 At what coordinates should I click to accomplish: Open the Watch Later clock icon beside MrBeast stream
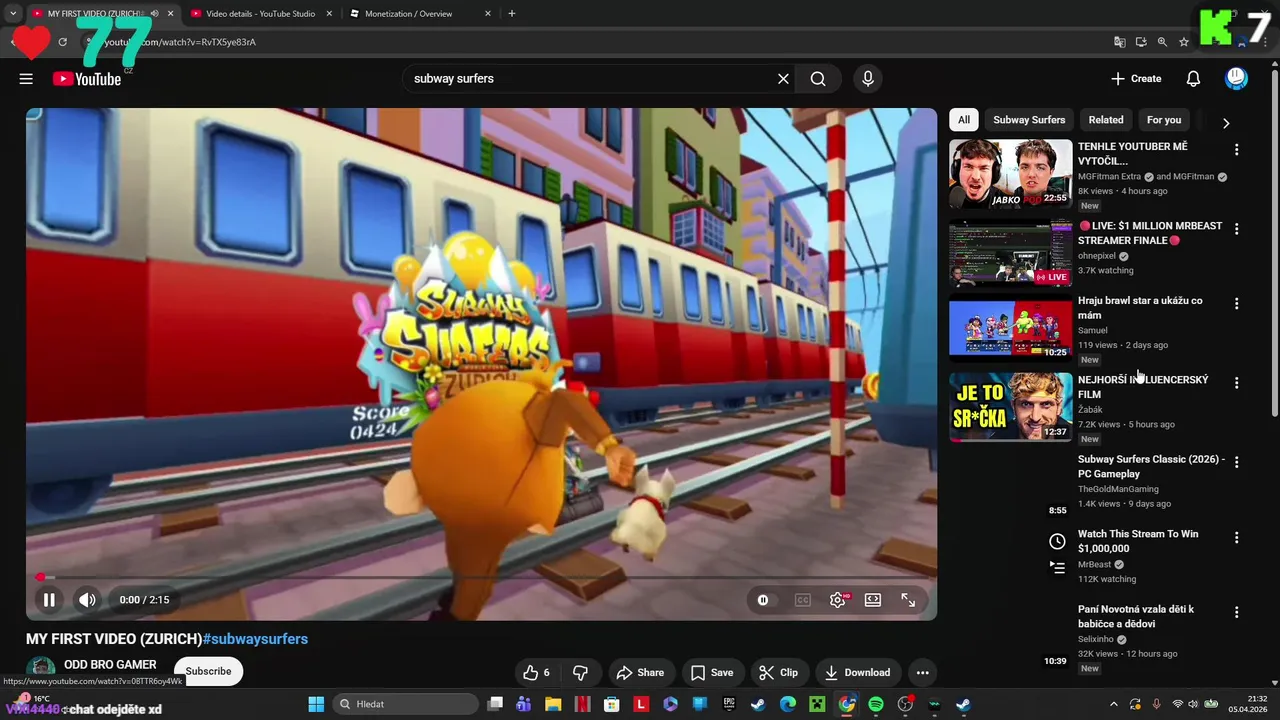[1057, 541]
